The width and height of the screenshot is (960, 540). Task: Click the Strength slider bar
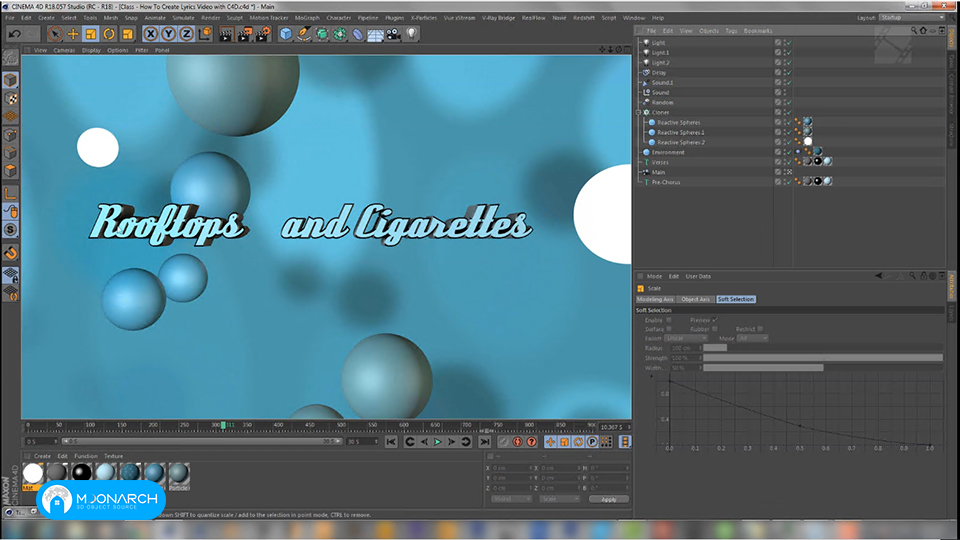pyautogui.click(x=823, y=358)
